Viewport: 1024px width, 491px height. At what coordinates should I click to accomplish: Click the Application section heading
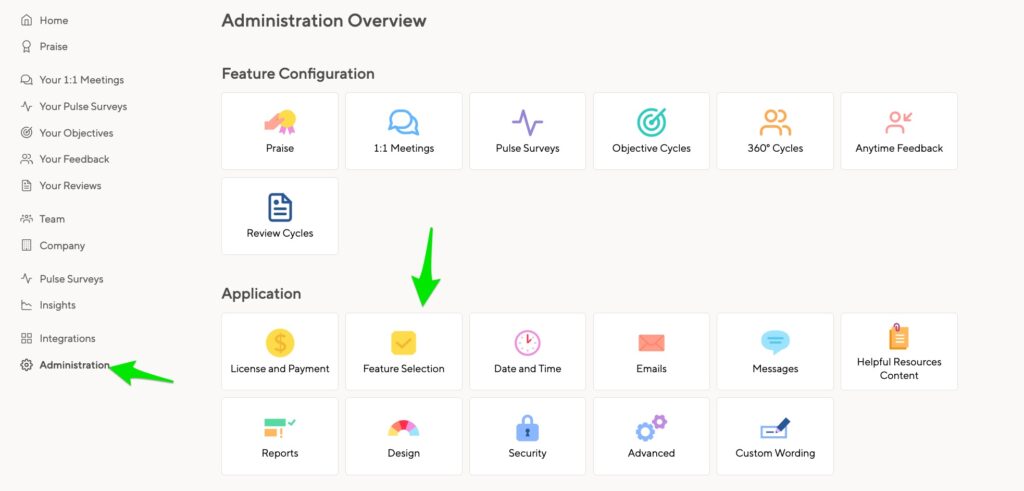pyautogui.click(x=261, y=294)
